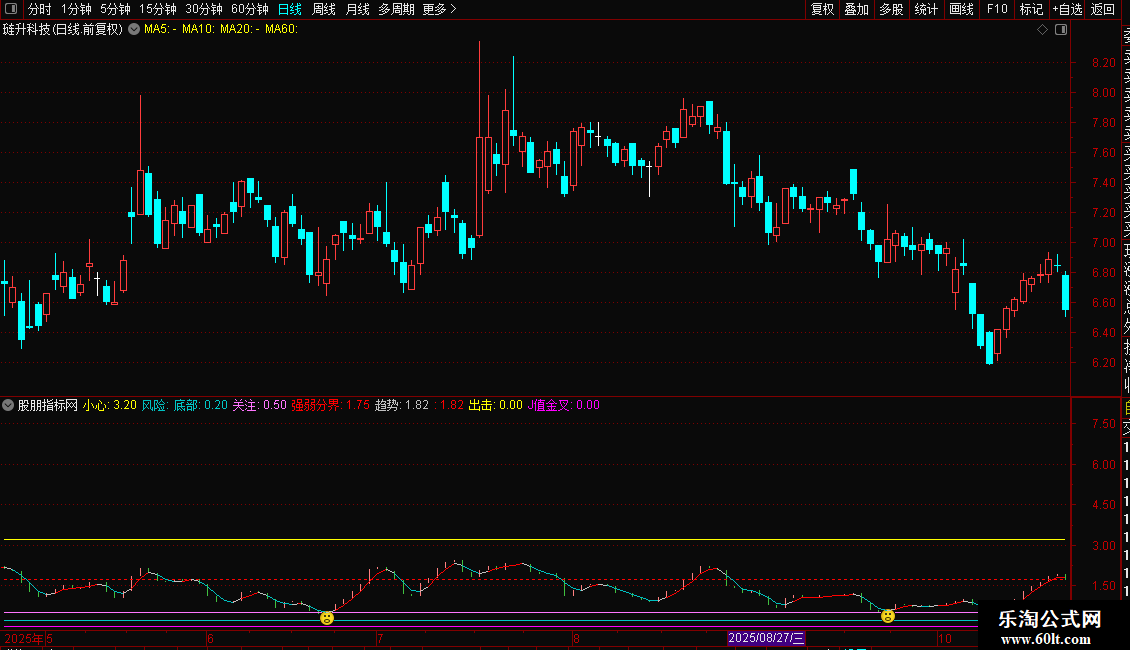The width and height of the screenshot is (1130, 650).
Task: Open the 更多 periods menu
Action: click(439, 9)
